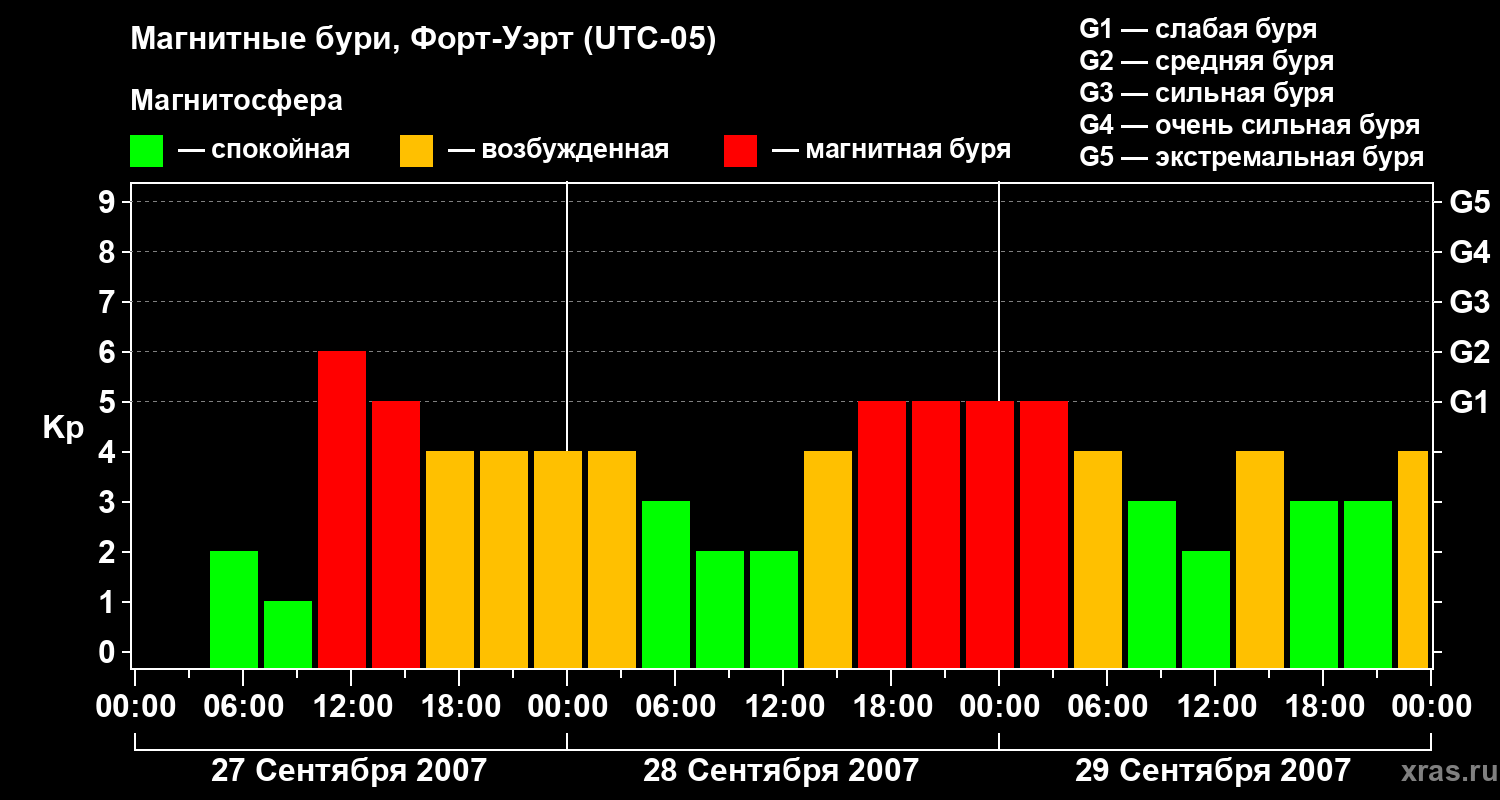Image resolution: width=1500 pixels, height=800 pixels.
Task: Click the G5 mark on the right axis
Action: [x=1469, y=202]
